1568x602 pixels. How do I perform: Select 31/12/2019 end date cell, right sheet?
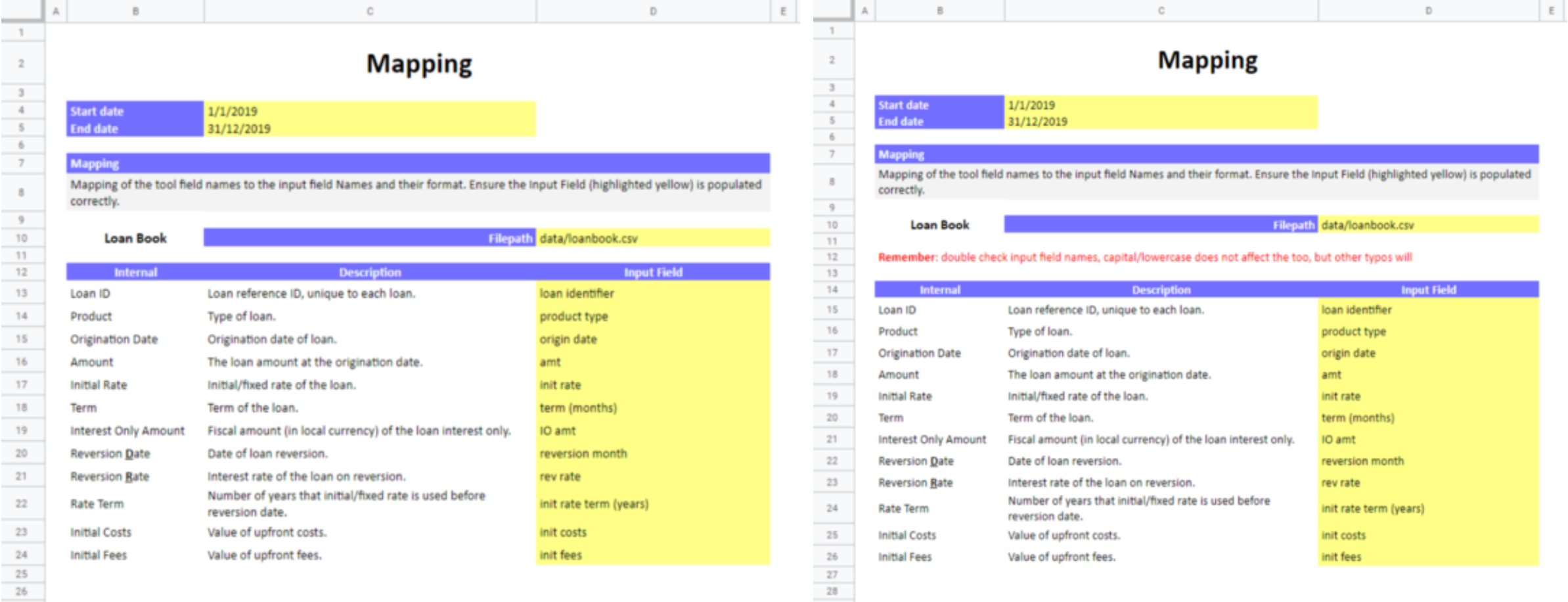pyautogui.click(x=1161, y=121)
